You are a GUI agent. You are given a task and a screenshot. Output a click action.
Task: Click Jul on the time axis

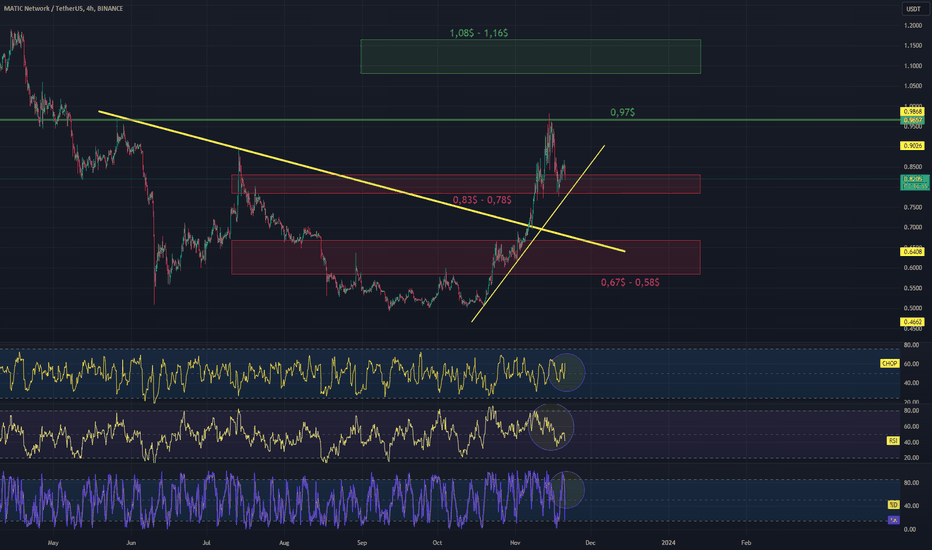coord(206,543)
